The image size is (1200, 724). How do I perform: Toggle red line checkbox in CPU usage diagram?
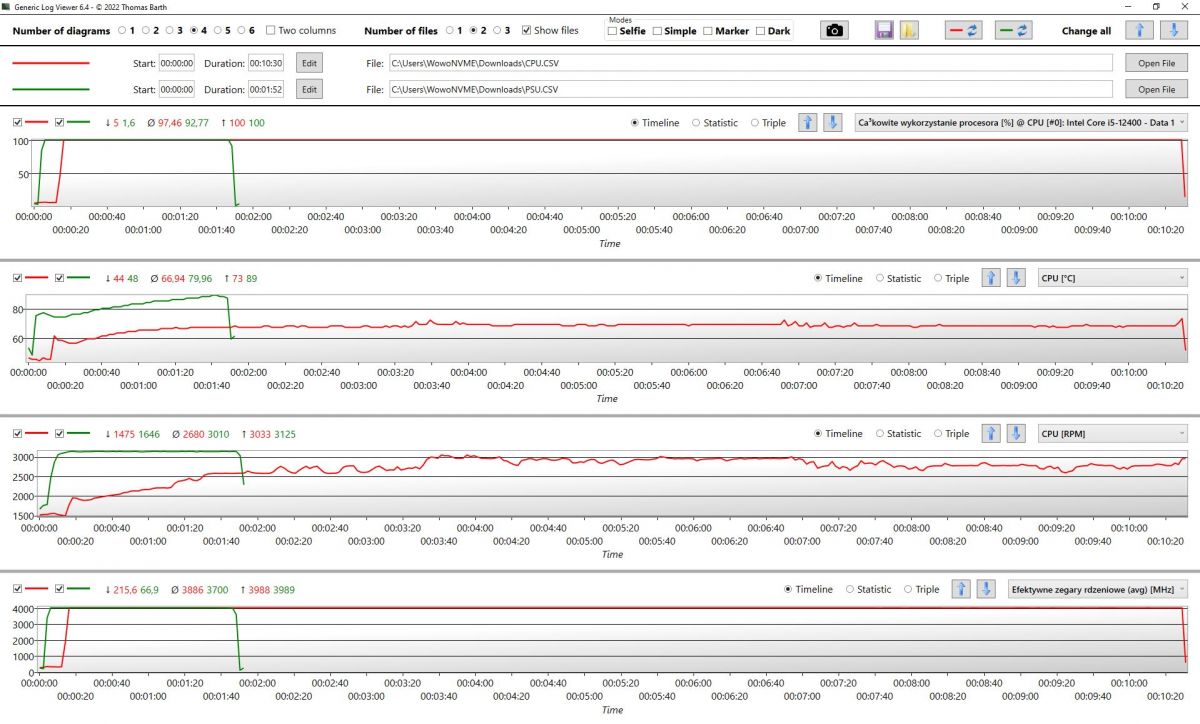pyautogui.click(x=17, y=123)
